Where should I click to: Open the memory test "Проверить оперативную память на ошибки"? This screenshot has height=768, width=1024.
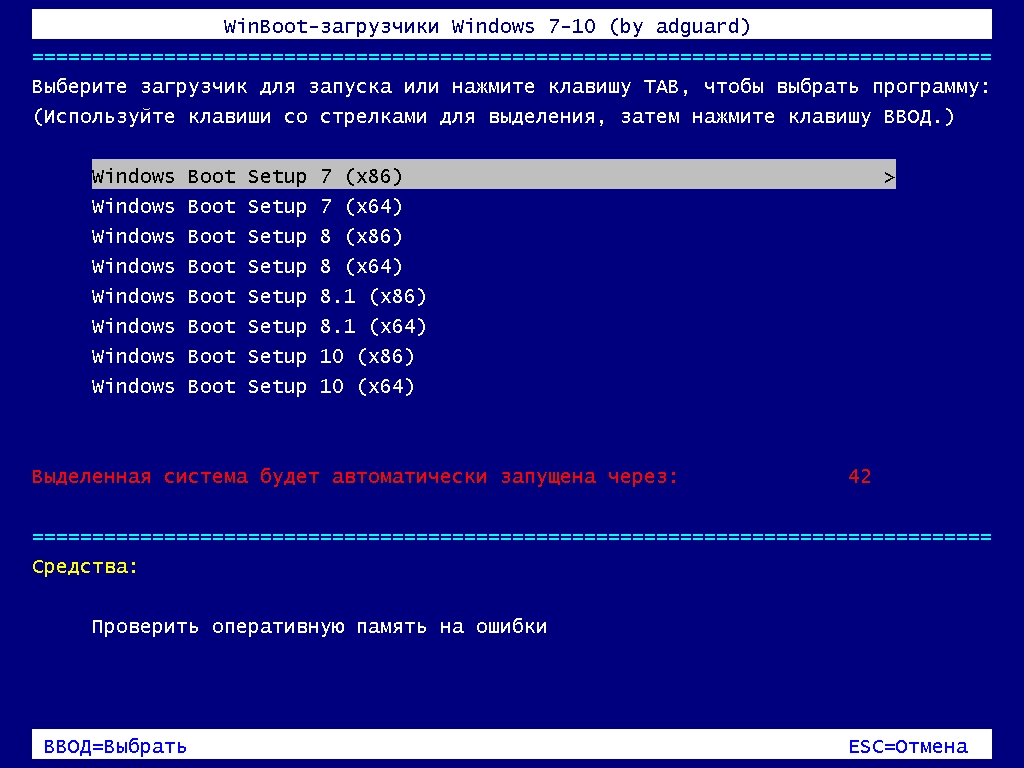[319, 627]
